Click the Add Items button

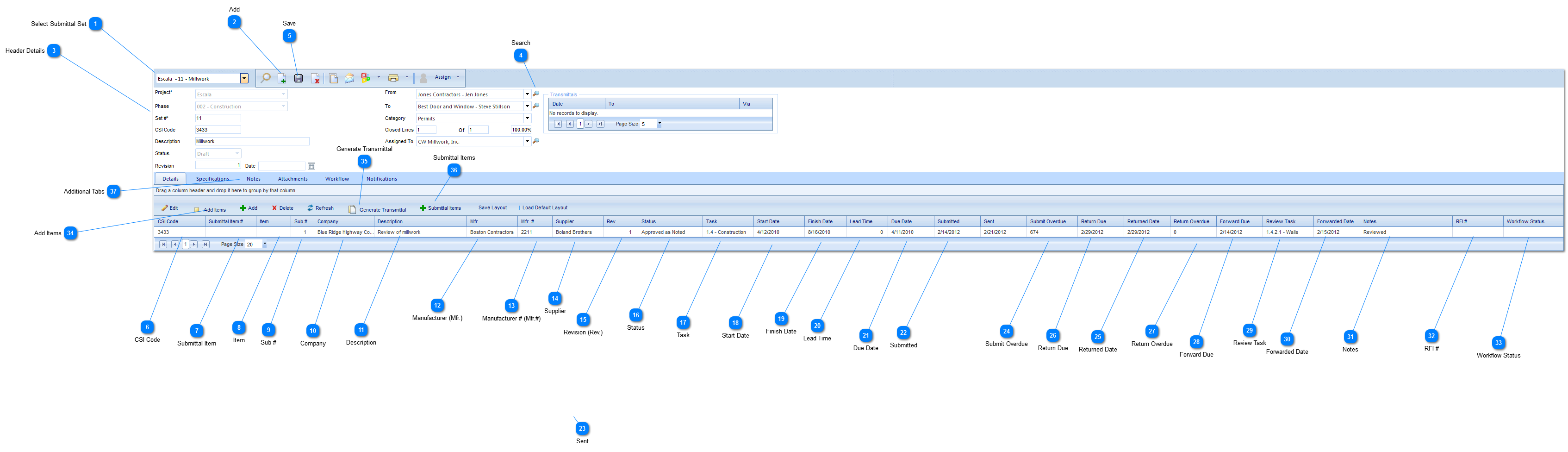(x=210, y=209)
